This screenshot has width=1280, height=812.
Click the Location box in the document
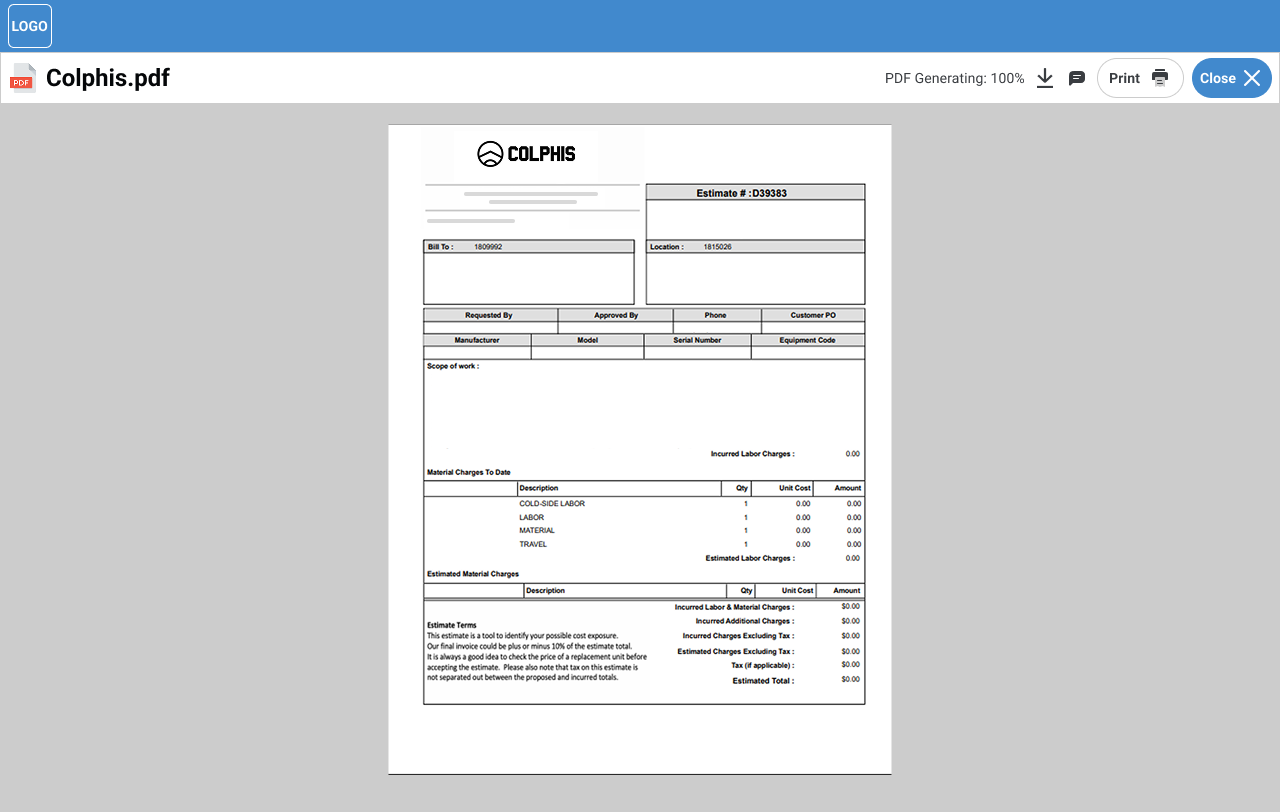click(x=755, y=272)
